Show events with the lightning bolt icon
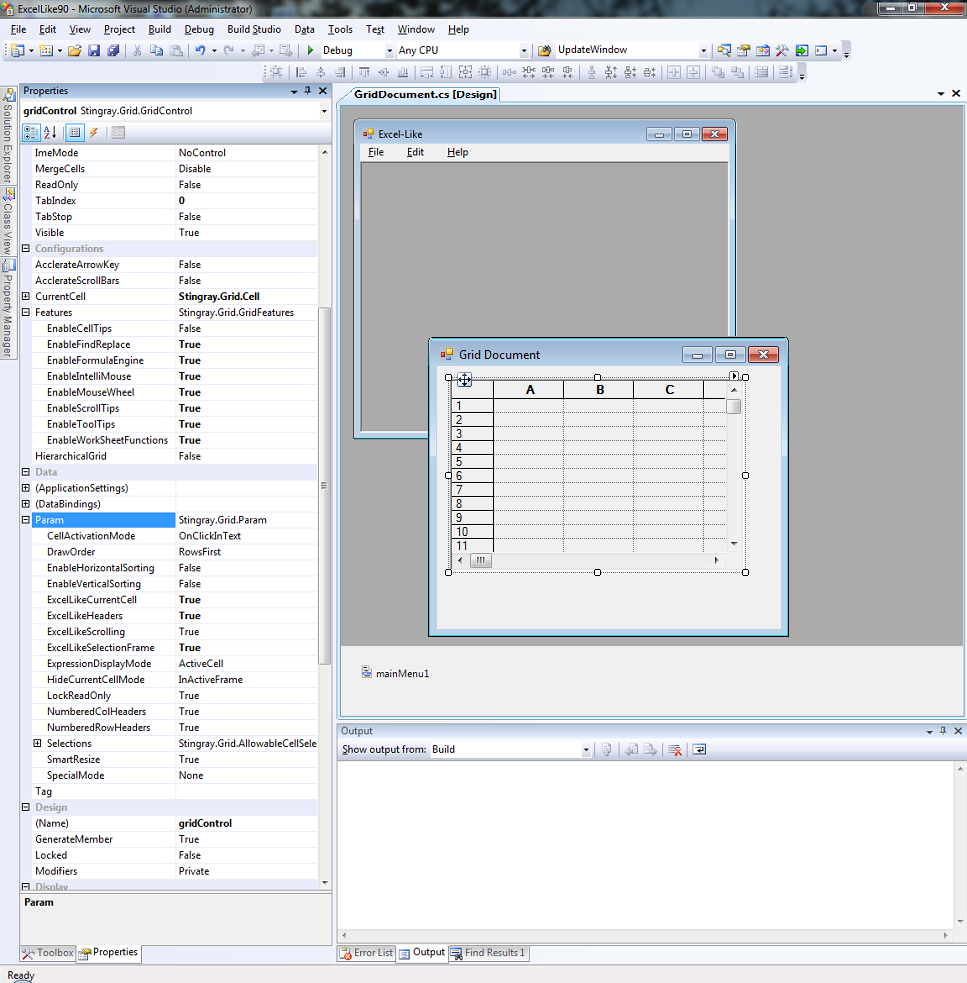This screenshot has width=967, height=983. coord(94,132)
